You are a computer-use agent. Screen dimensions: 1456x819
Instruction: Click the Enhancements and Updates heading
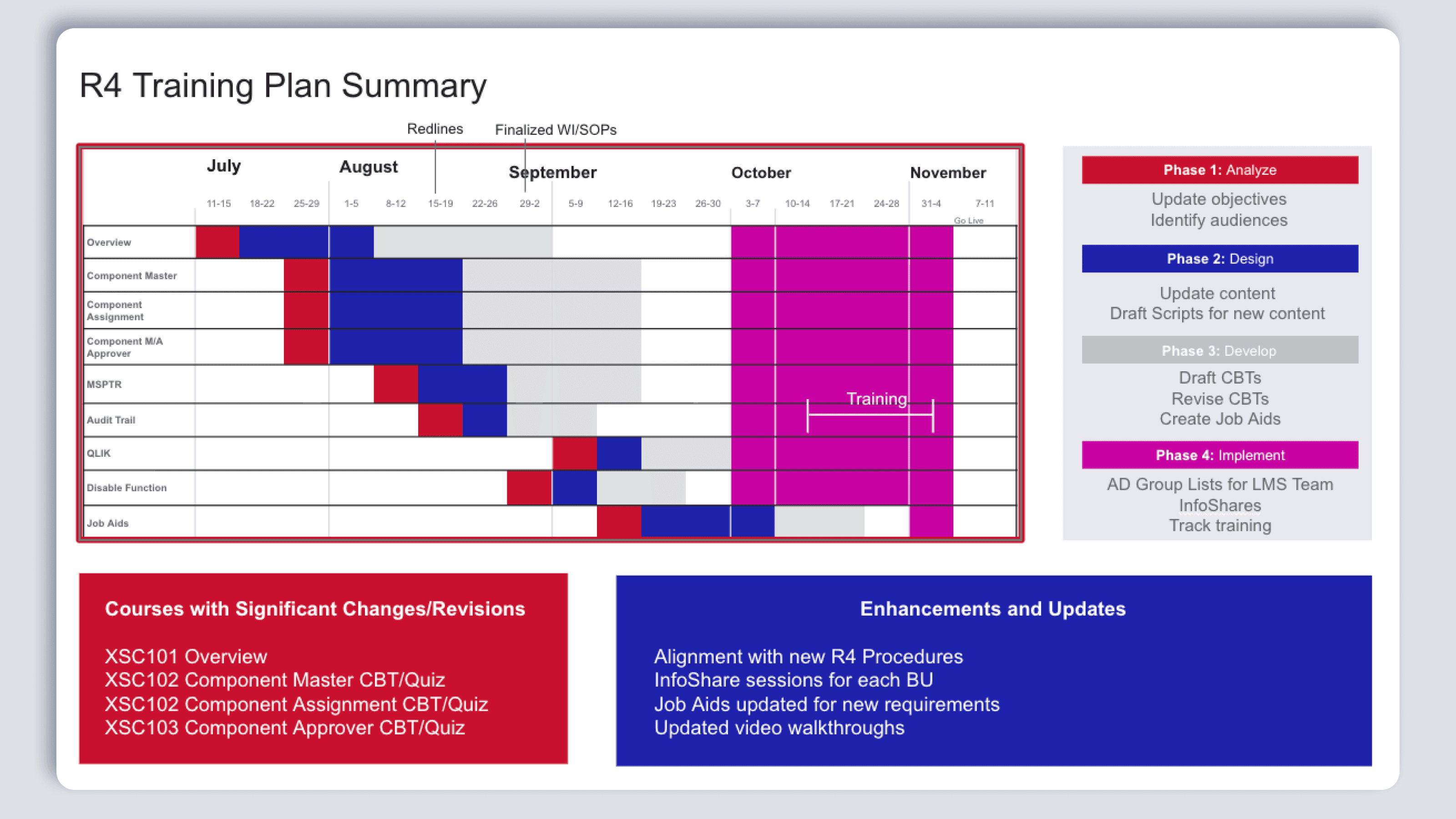(x=992, y=609)
